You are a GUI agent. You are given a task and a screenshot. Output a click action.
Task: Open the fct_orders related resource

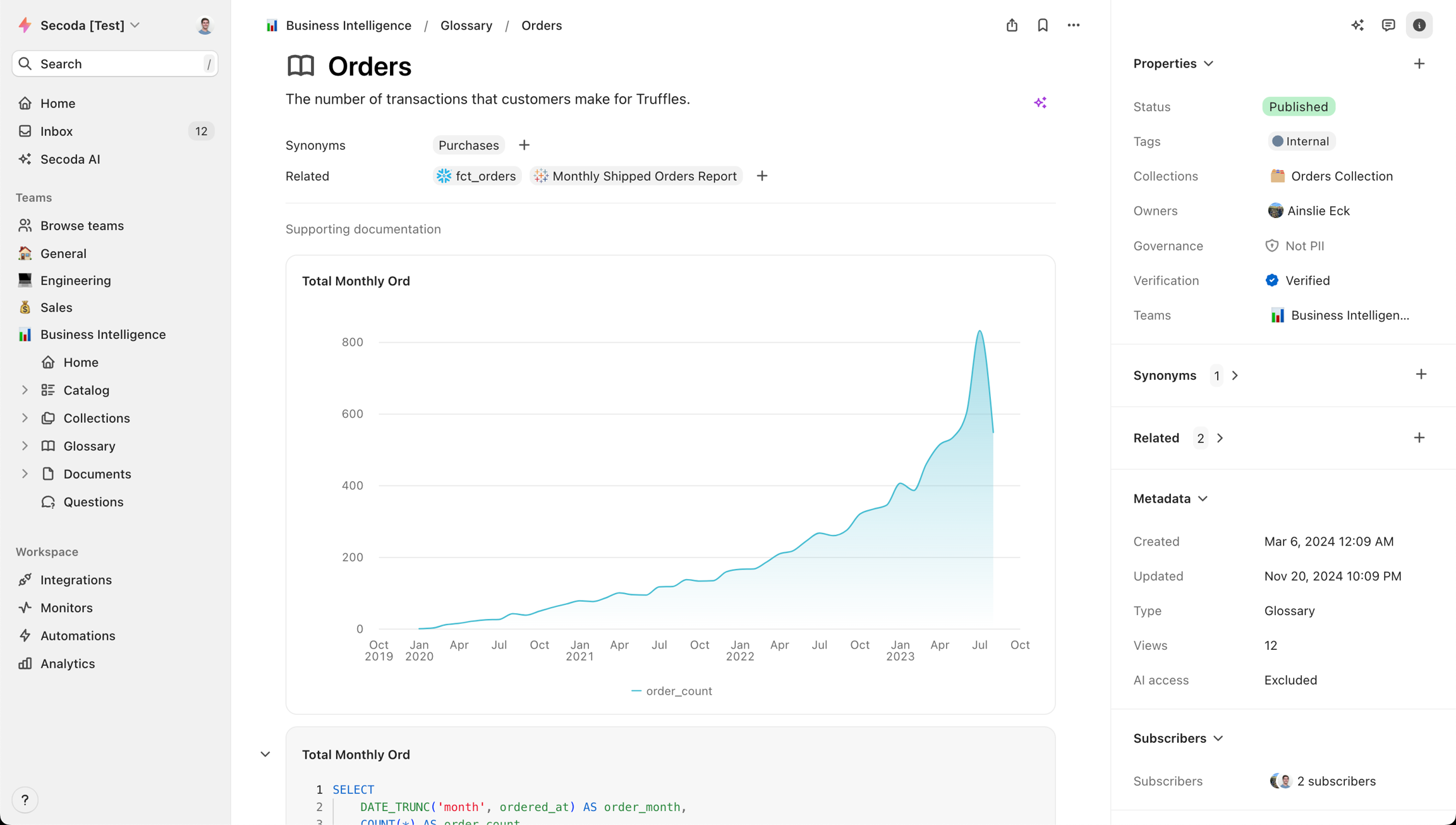click(x=477, y=176)
